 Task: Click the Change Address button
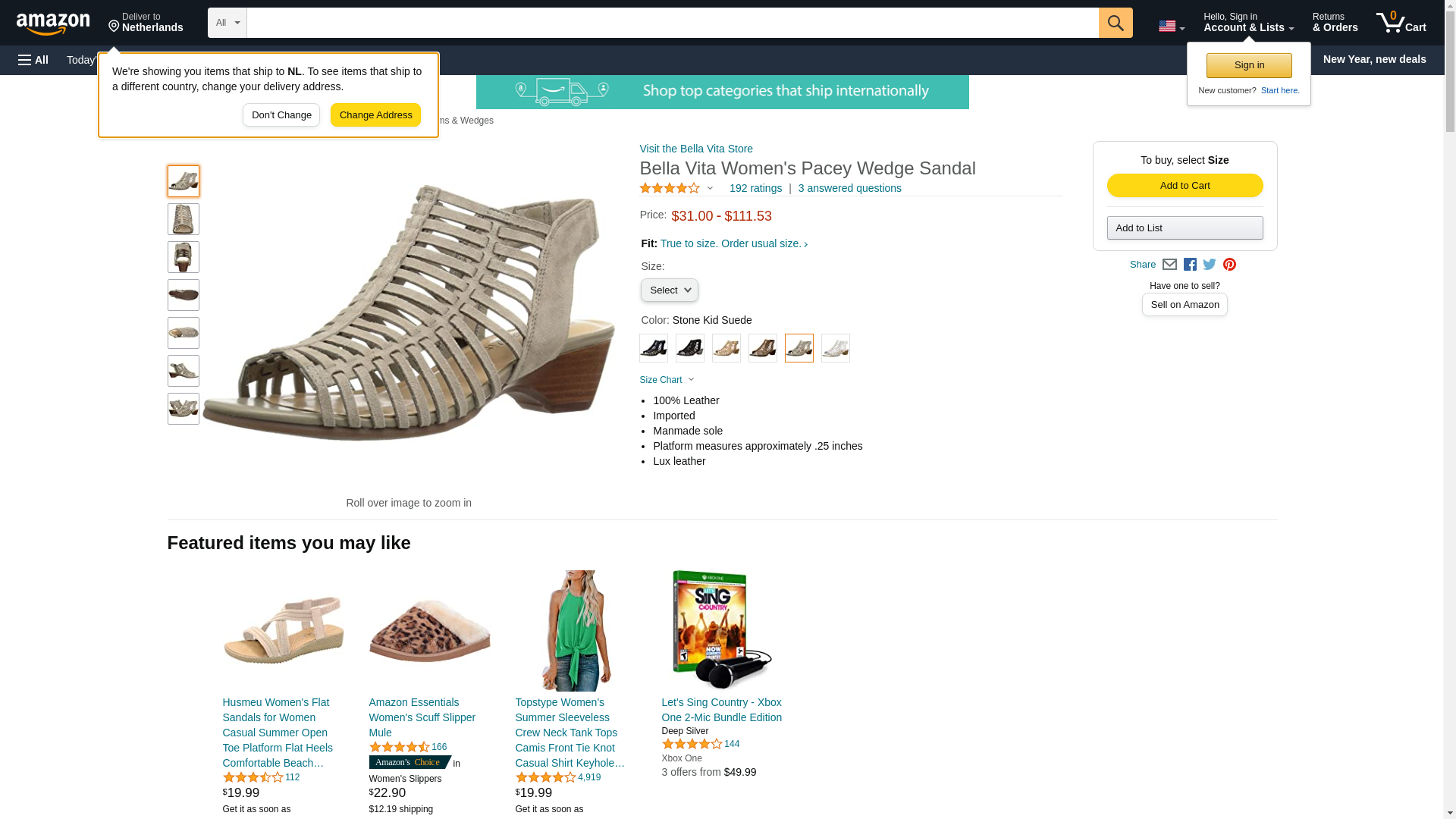click(375, 115)
